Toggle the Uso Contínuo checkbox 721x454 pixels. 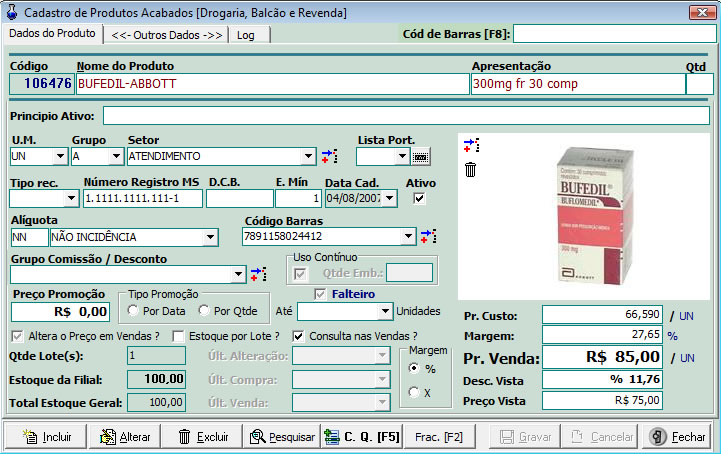click(x=300, y=274)
